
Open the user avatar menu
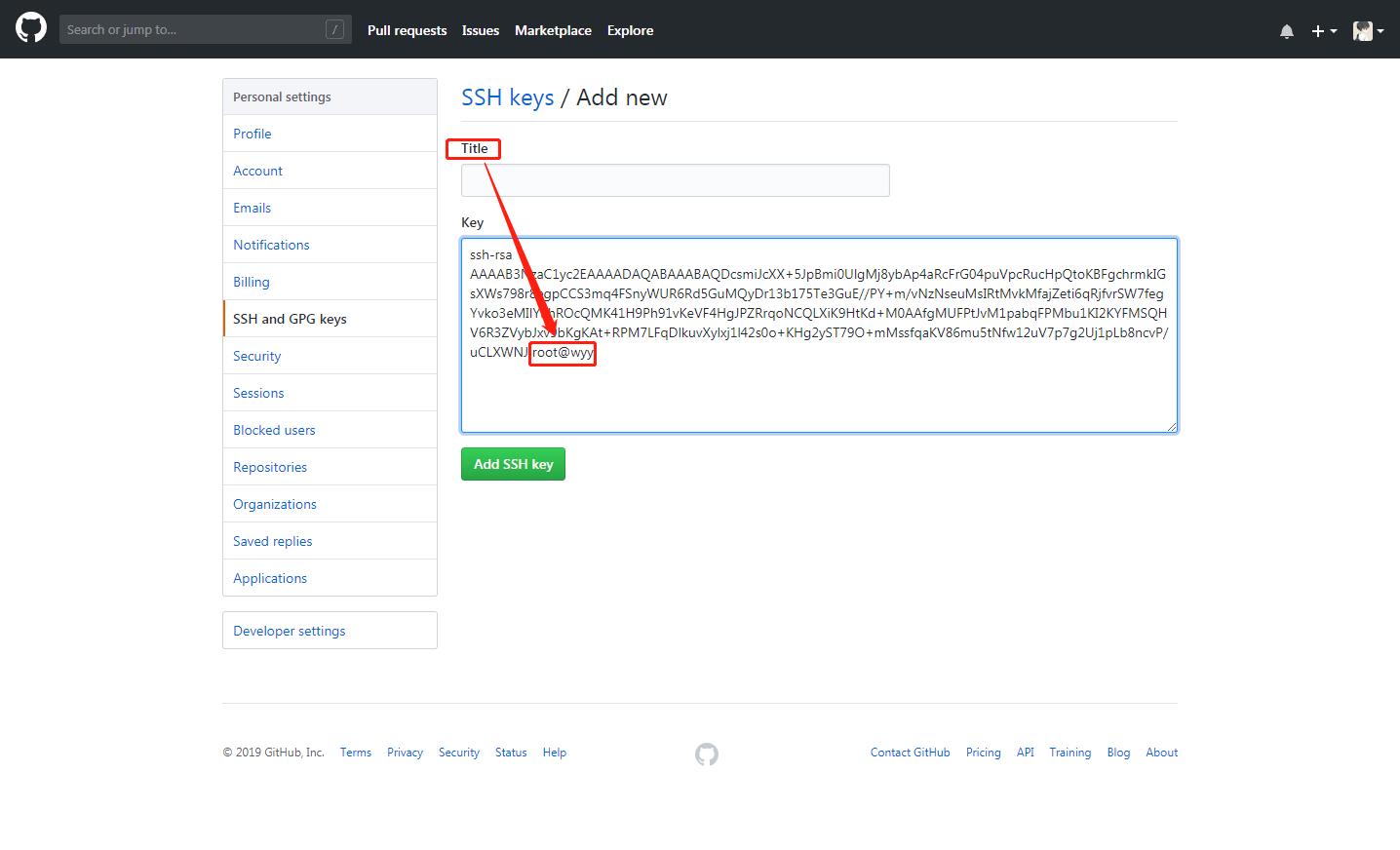coord(1369,31)
